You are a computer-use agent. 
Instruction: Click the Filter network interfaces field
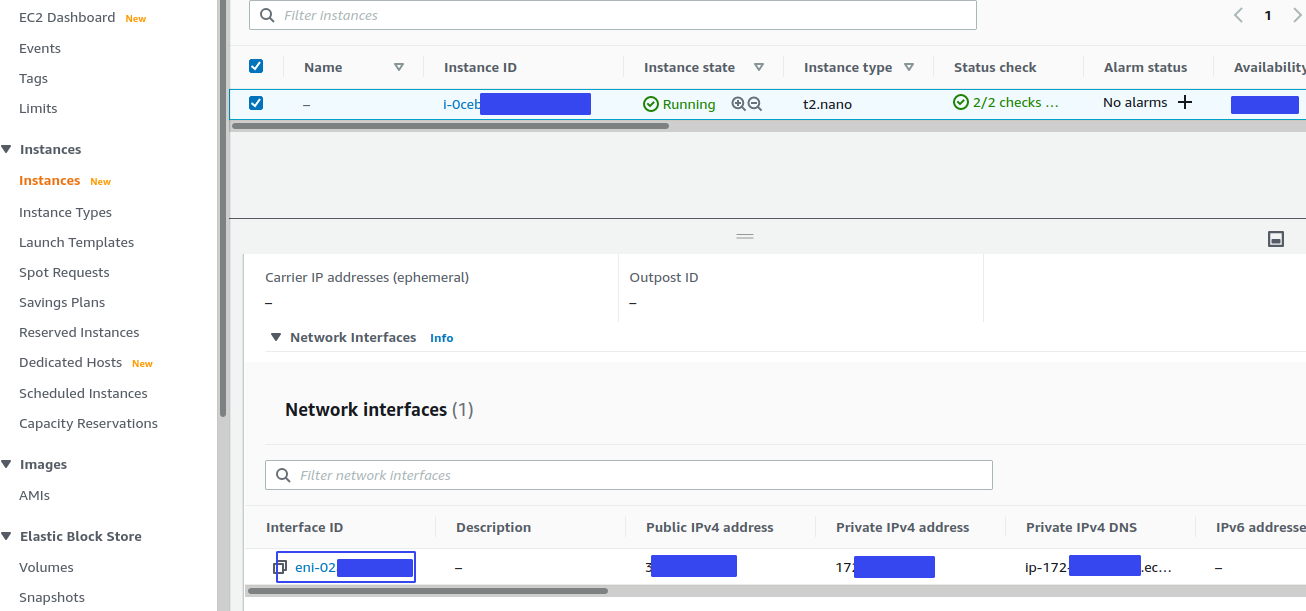tap(629, 475)
